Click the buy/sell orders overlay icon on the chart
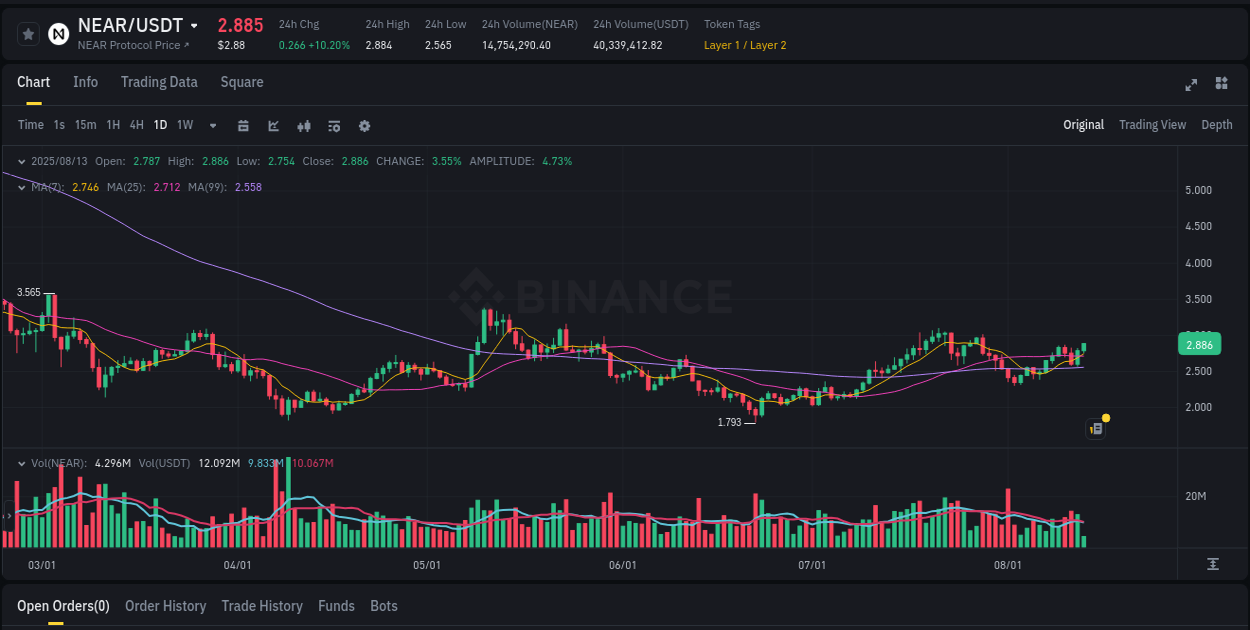The height and width of the screenshot is (630, 1250). (x=1096, y=428)
